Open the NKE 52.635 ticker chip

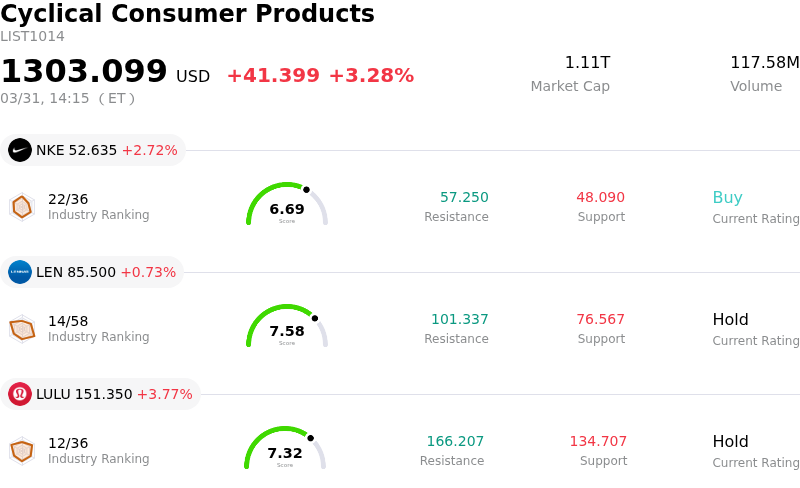click(93, 150)
